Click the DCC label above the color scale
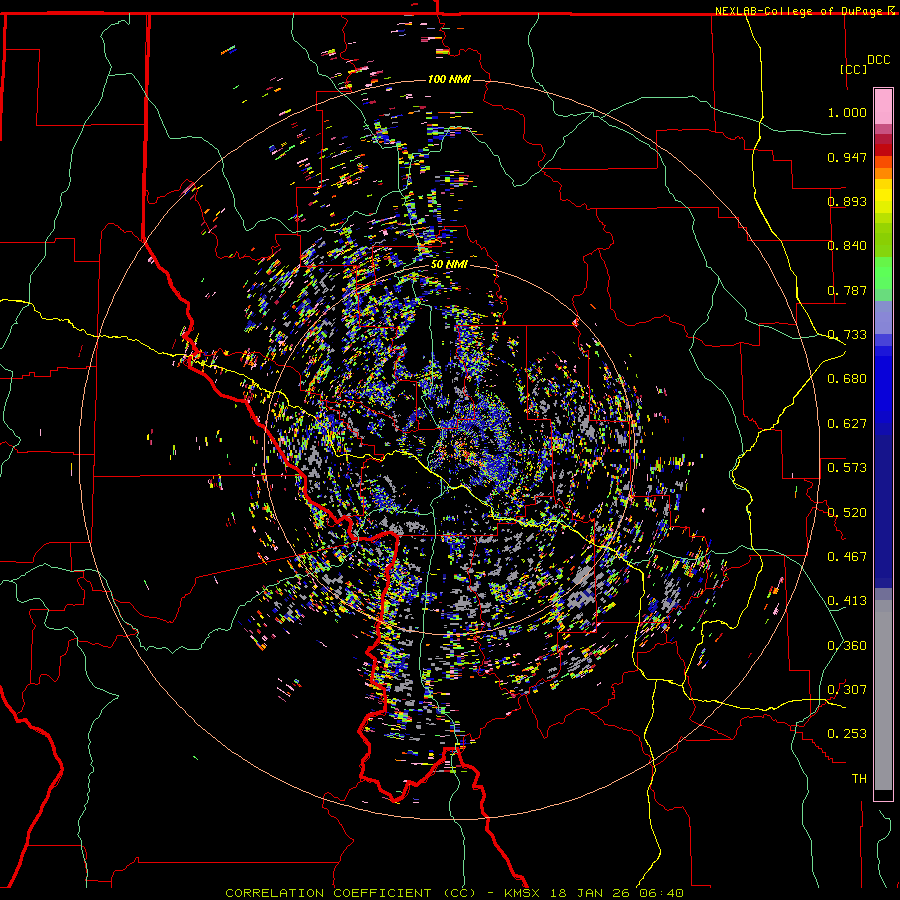Viewport: 900px width, 900px height. (878, 60)
